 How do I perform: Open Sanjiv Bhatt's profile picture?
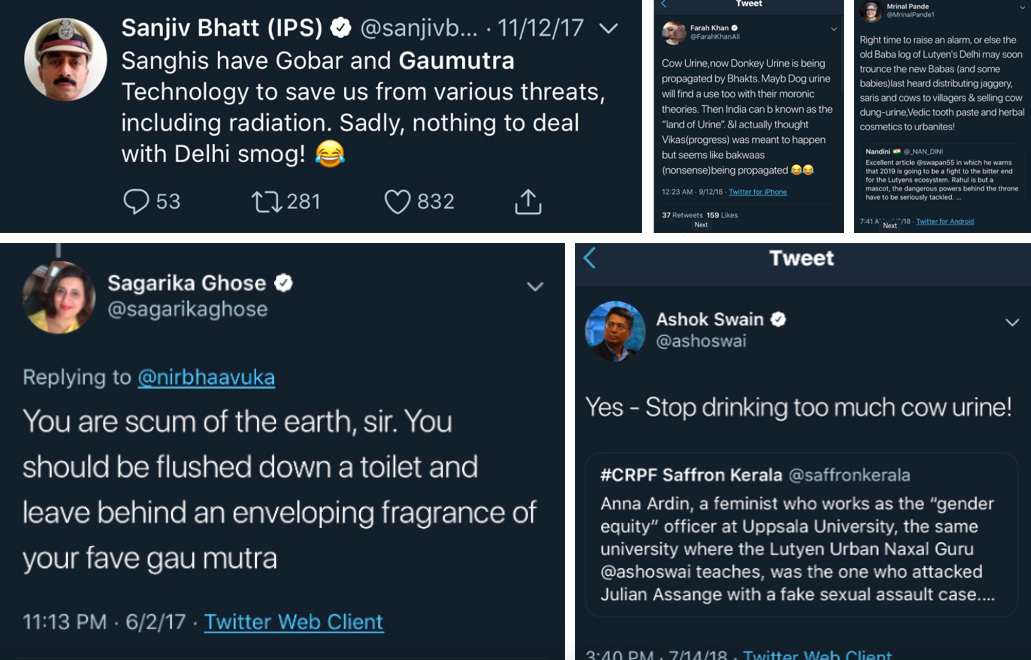65,59
